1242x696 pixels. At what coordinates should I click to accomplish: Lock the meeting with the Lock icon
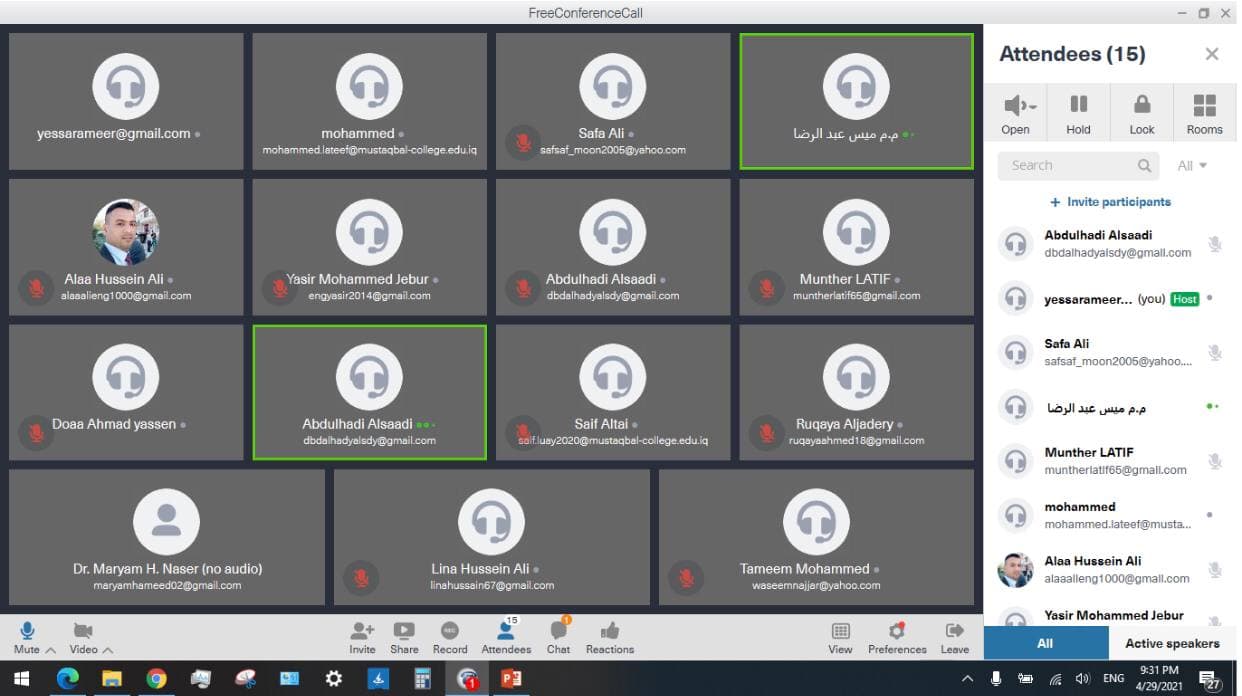pyautogui.click(x=1141, y=105)
